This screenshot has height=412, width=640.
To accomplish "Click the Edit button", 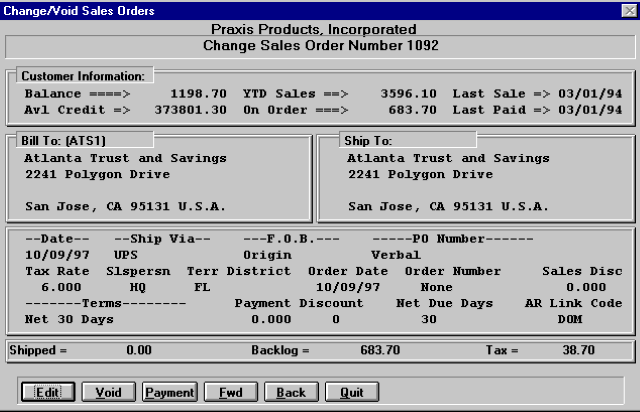I will (48, 392).
